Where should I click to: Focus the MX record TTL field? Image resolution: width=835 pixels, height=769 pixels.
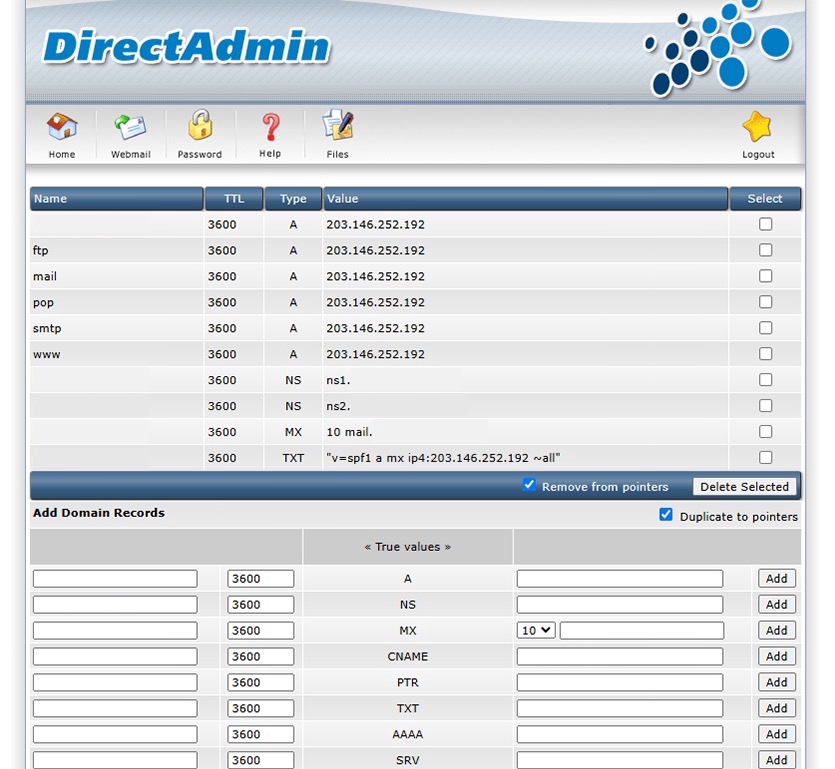(260, 631)
